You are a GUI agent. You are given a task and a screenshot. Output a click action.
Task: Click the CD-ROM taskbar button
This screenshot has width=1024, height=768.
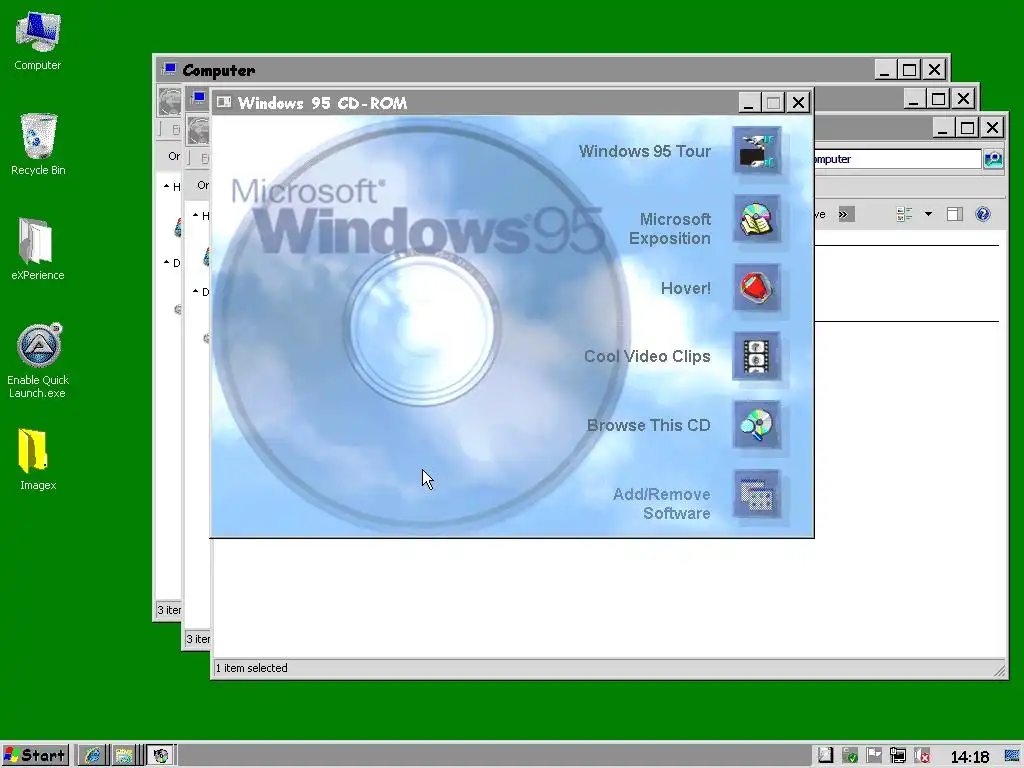coord(161,756)
